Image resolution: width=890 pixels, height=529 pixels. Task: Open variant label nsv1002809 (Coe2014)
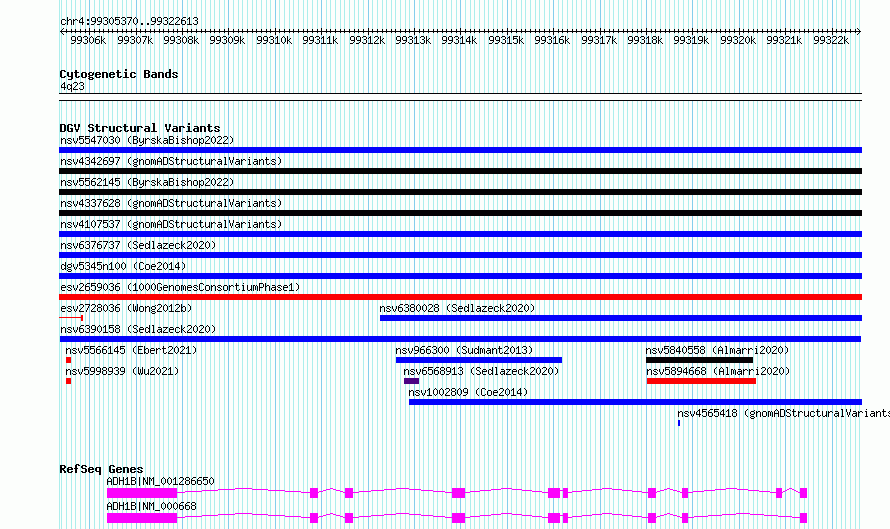(x=468, y=392)
